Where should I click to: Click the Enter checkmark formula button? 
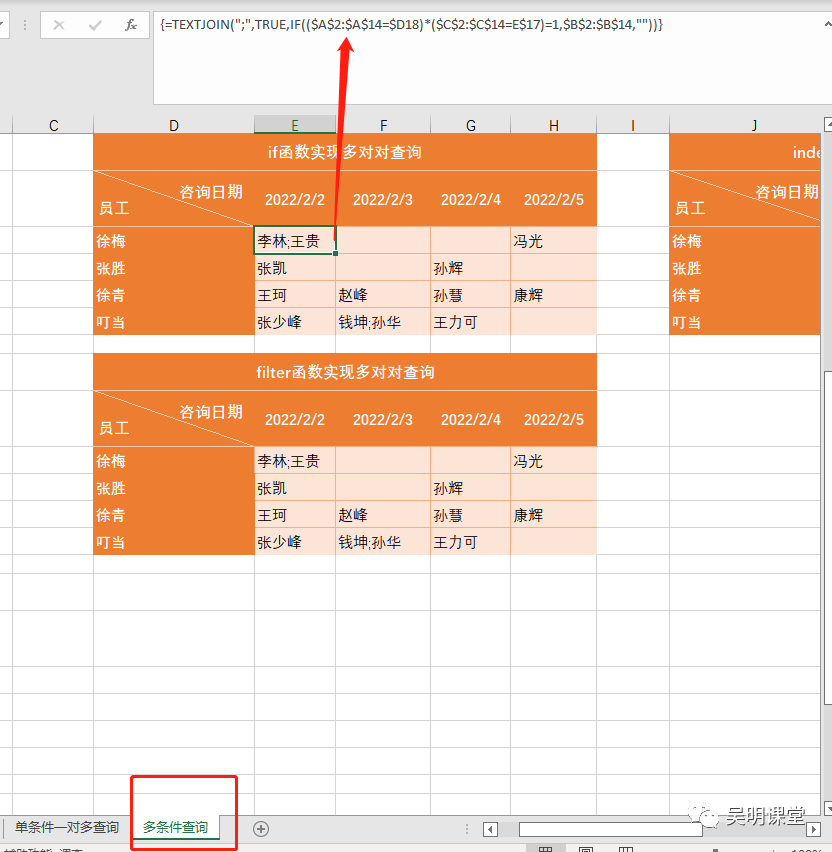[95, 25]
